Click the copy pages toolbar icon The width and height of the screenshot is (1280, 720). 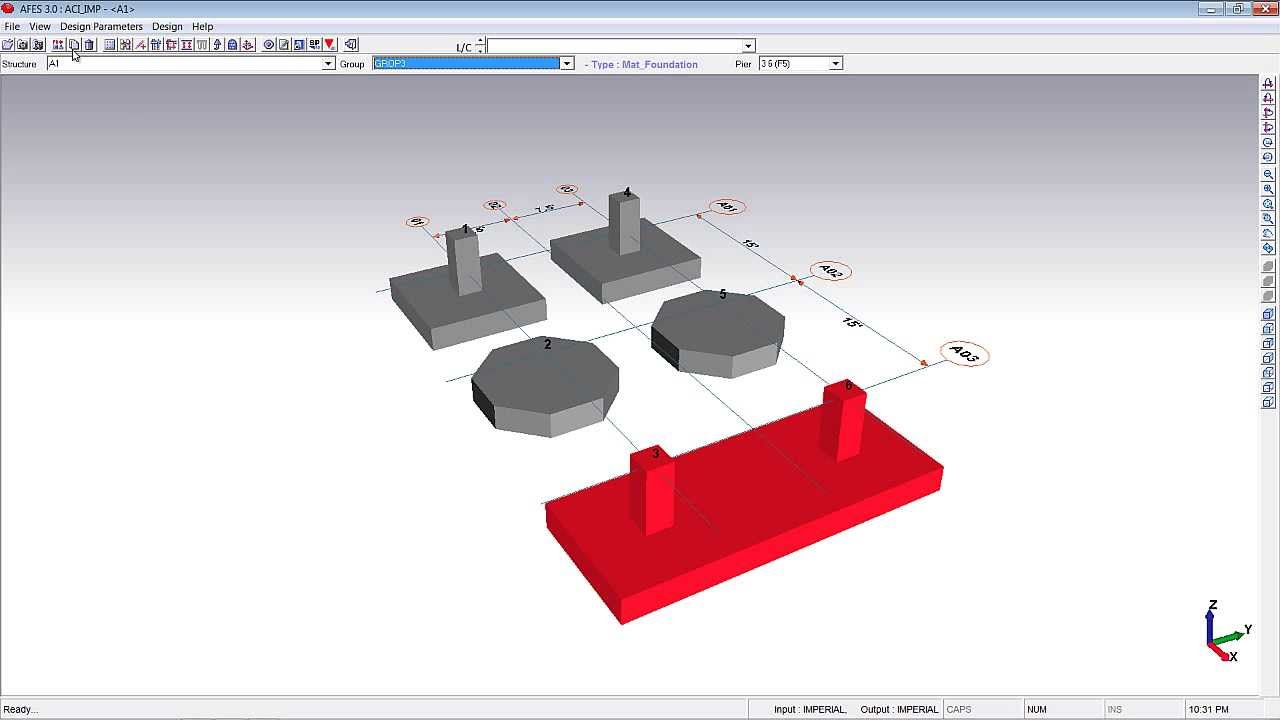[74, 45]
